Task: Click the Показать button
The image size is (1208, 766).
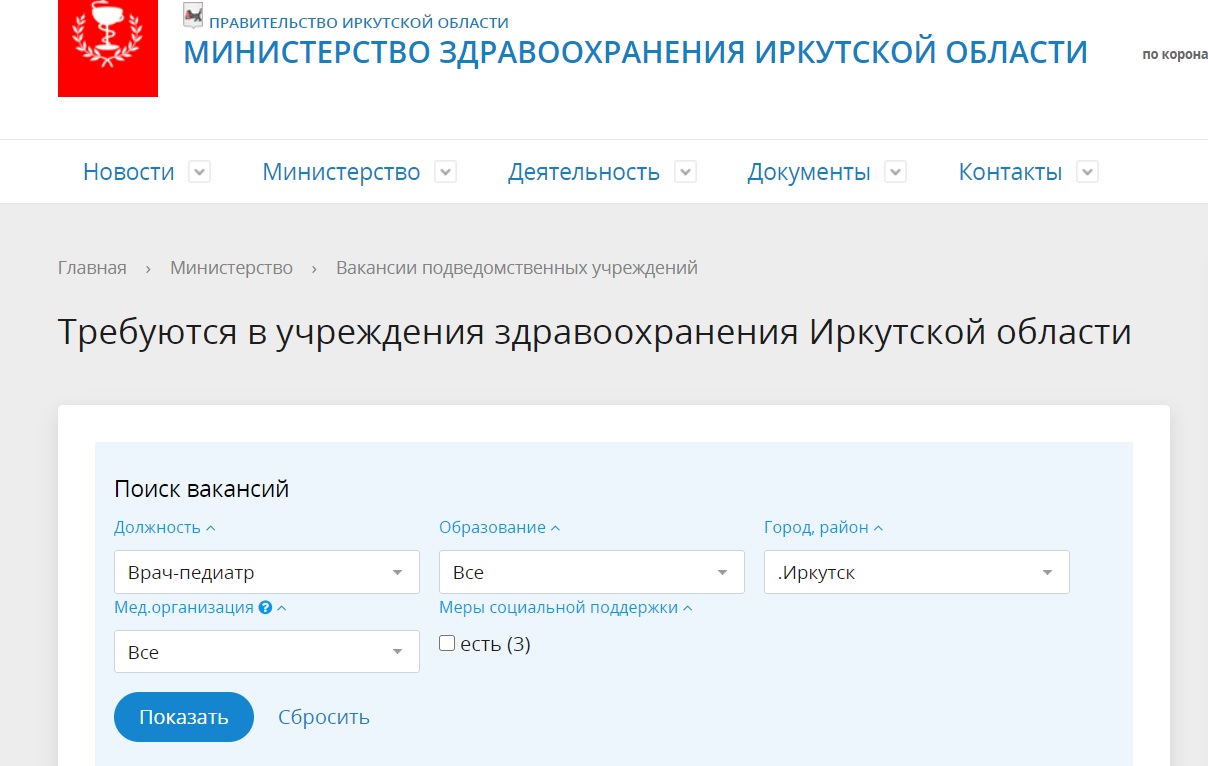Action: [x=184, y=717]
